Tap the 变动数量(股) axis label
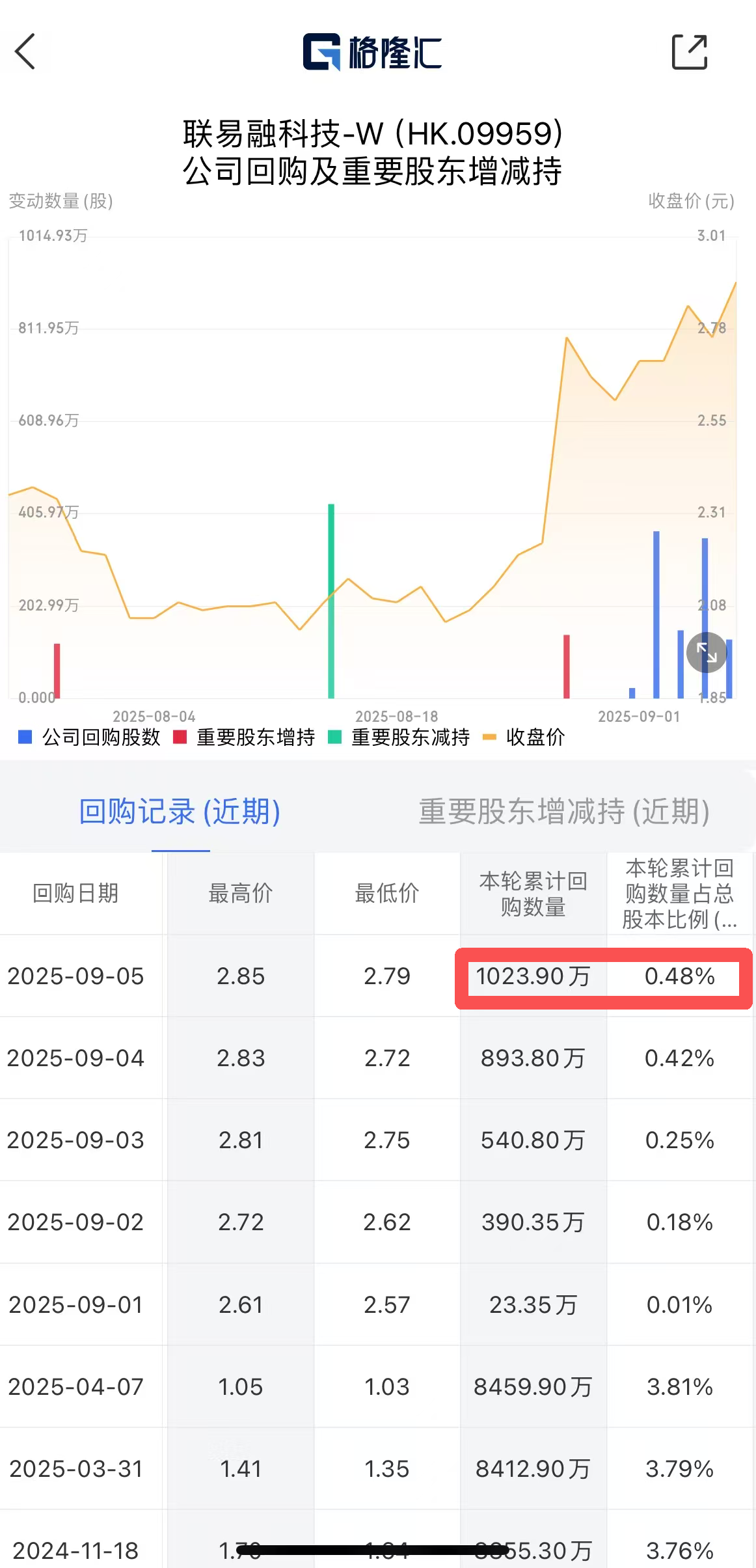The width and height of the screenshot is (756, 1568). (61, 201)
